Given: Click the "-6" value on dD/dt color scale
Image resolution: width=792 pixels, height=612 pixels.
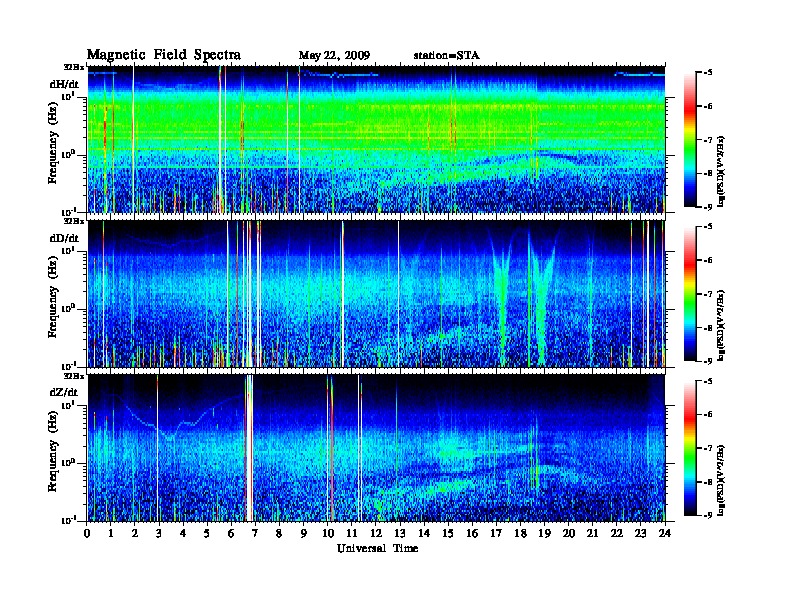Looking at the screenshot, I should point(708,260).
